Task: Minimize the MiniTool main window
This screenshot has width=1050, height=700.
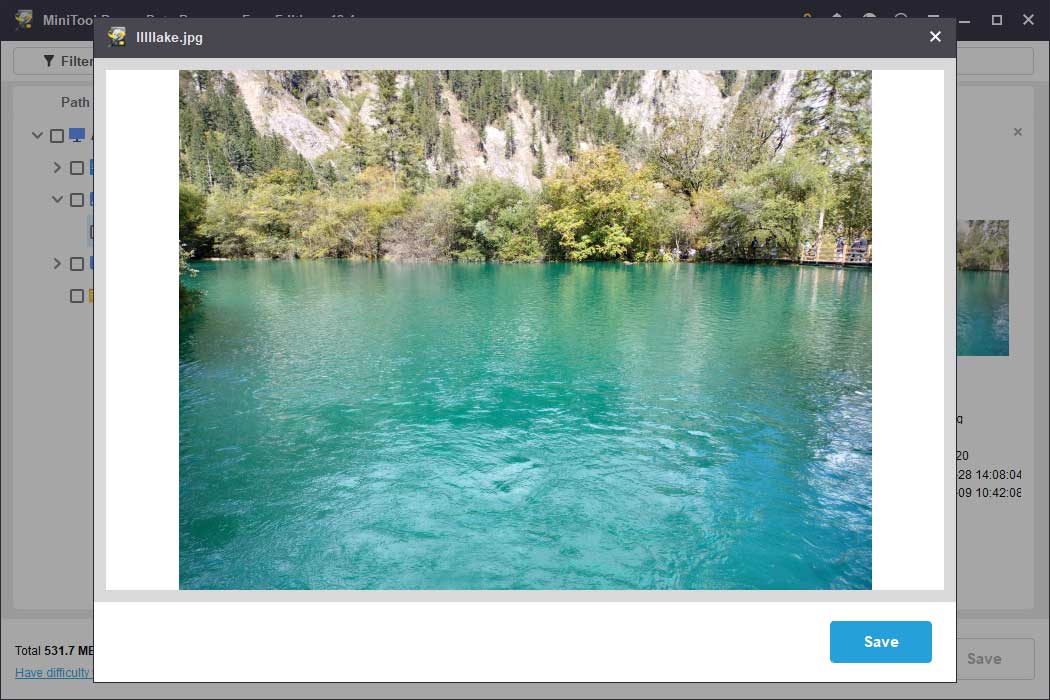Action: click(x=965, y=20)
